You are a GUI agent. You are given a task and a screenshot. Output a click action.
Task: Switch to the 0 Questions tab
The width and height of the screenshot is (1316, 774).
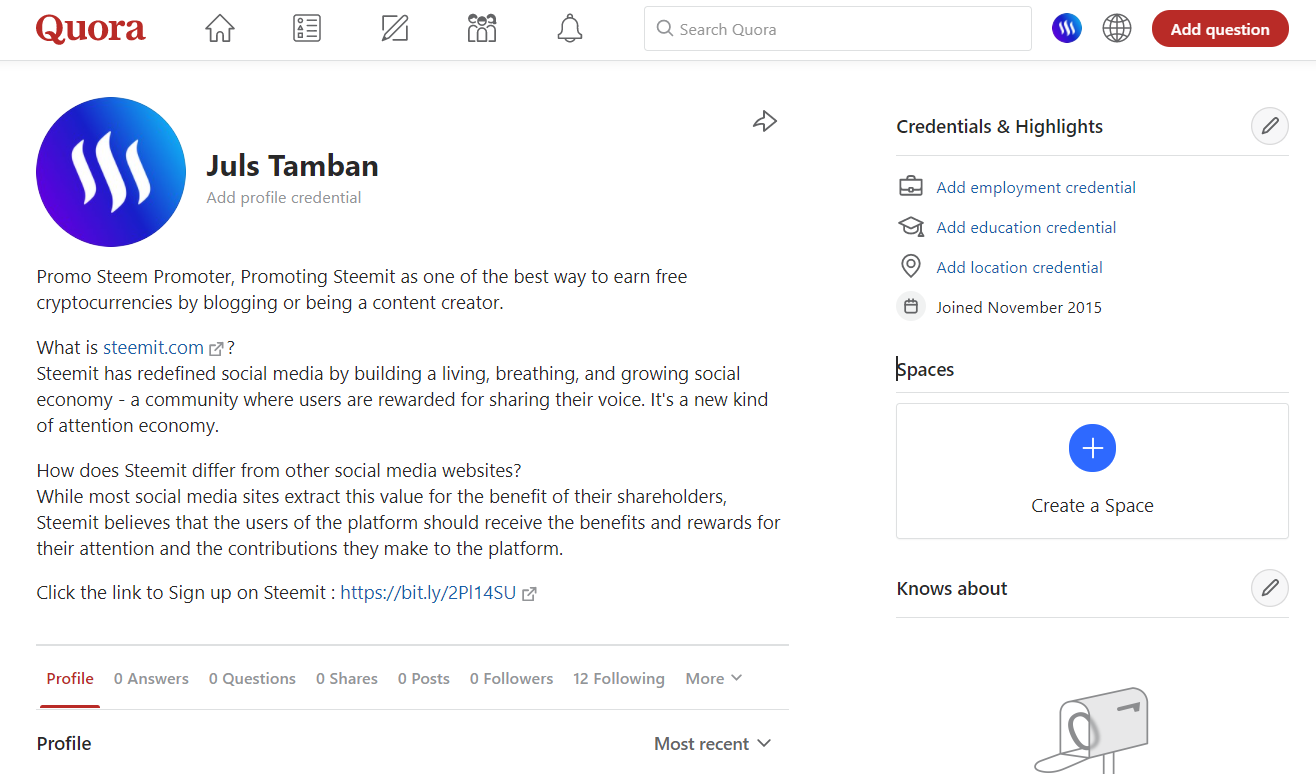pyautogui.click(x=252, y=678)
